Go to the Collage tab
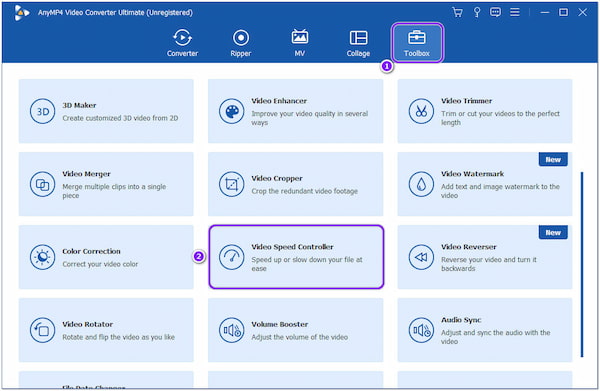The width and height of the screenshot is (600, 391). [358, 43]
